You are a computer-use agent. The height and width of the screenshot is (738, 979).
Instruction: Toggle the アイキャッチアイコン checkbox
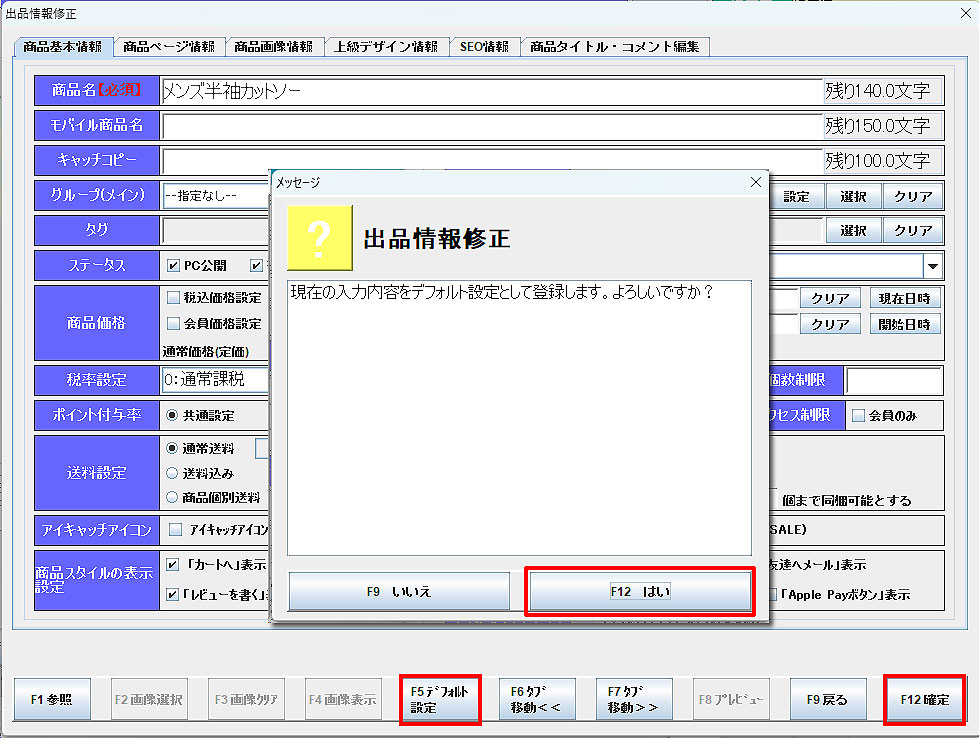[175, 529]
